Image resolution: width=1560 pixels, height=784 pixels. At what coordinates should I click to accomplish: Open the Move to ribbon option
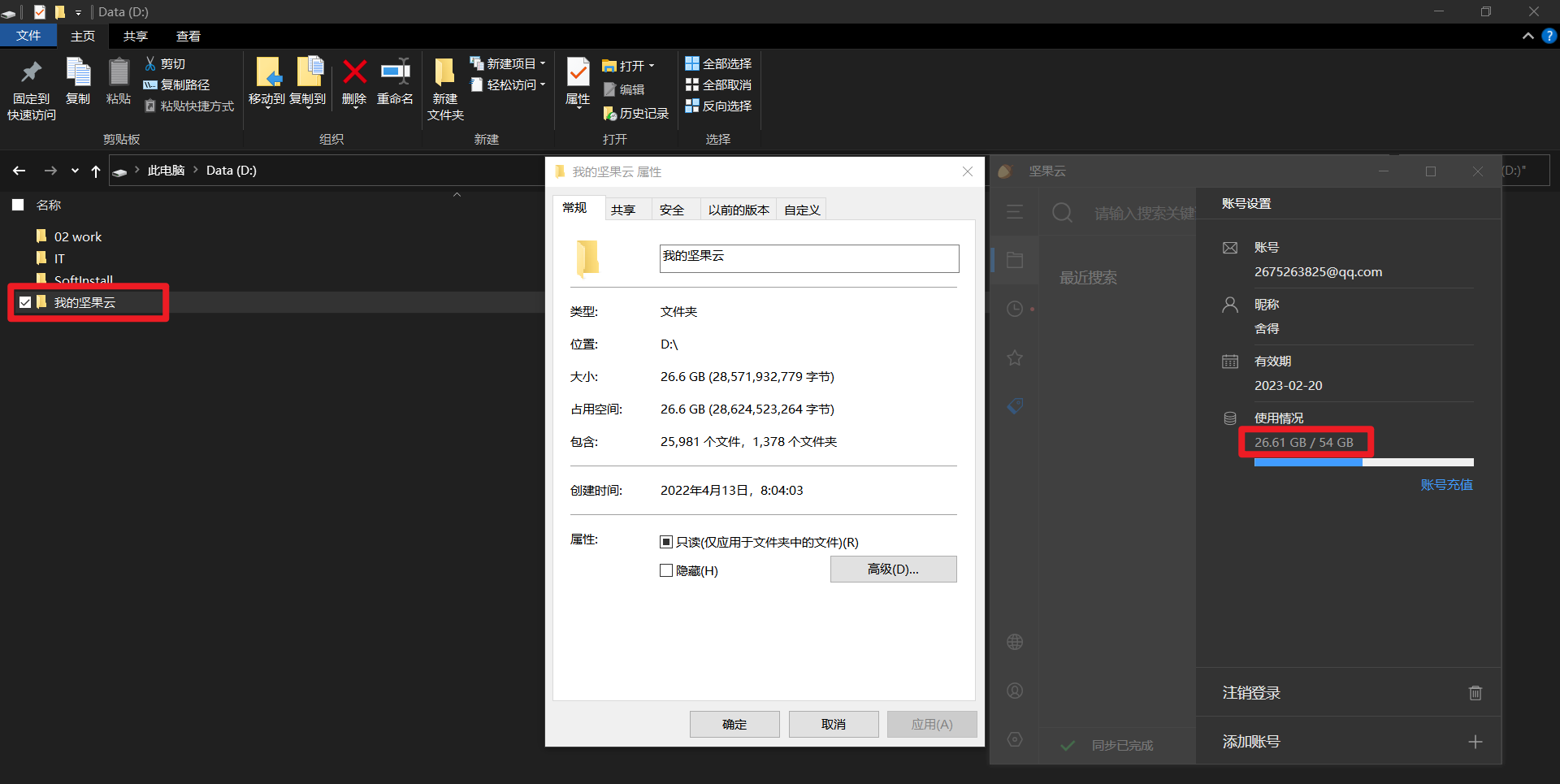[x=266, y=81]
